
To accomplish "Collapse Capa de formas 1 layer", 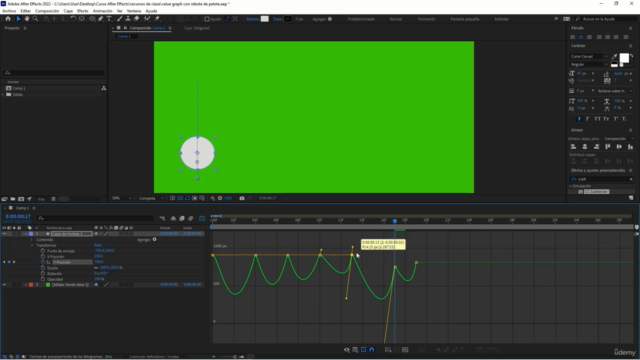I will 26,234.
